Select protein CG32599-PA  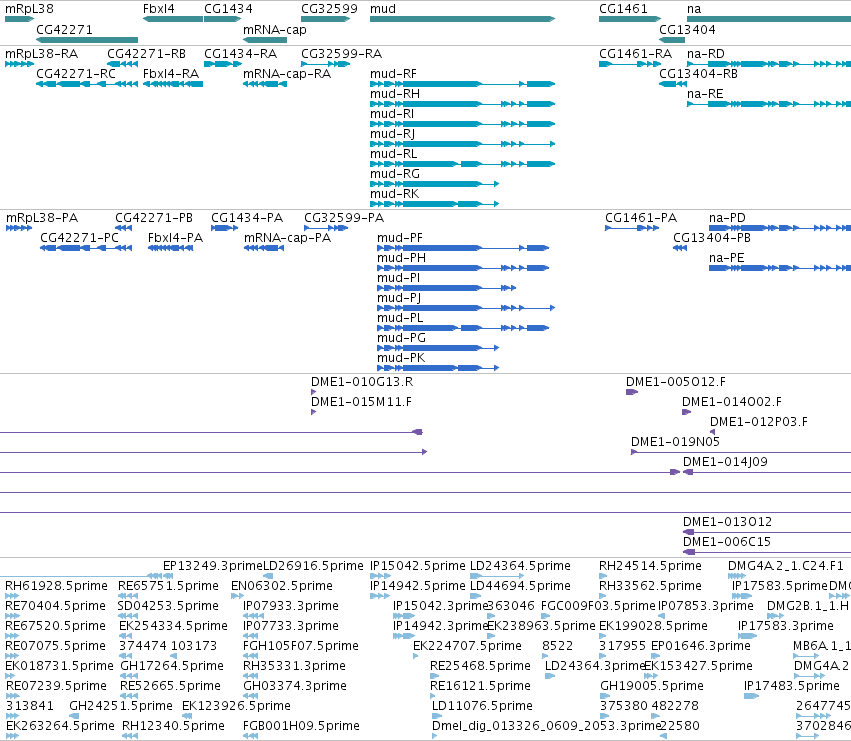click(x=326, y=228)
